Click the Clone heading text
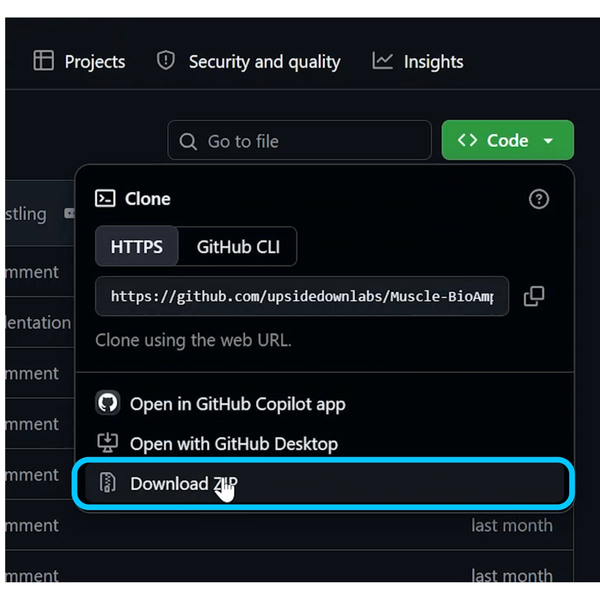The width and height of the screenshot is (600, 600). point(148,199)
